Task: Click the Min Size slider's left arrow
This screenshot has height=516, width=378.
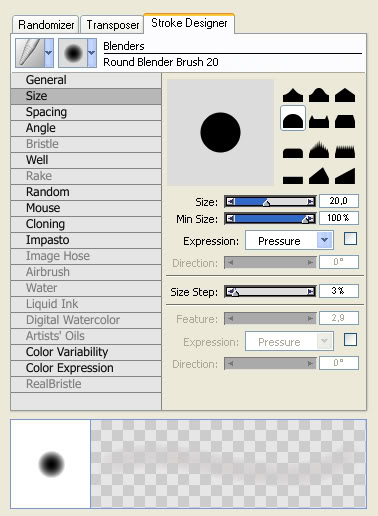Action: pos(230,219)
